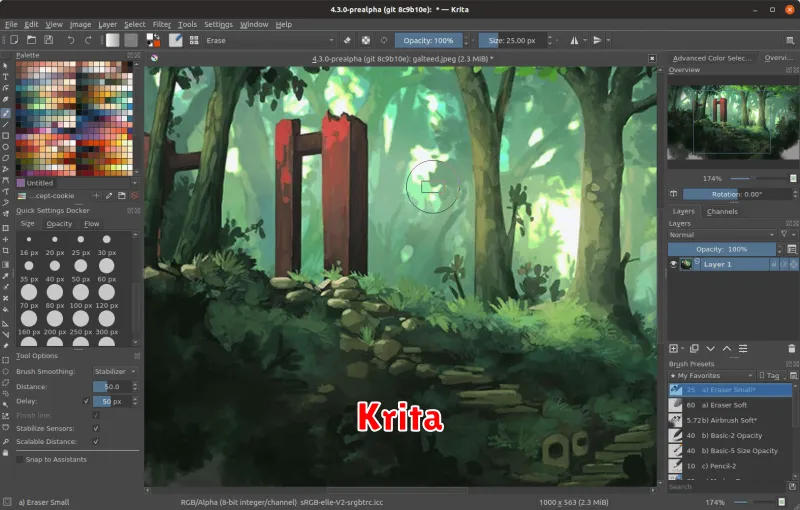Expand the new layer type arrow
This screenshot has height=510, width=800.
coord(683,349)
